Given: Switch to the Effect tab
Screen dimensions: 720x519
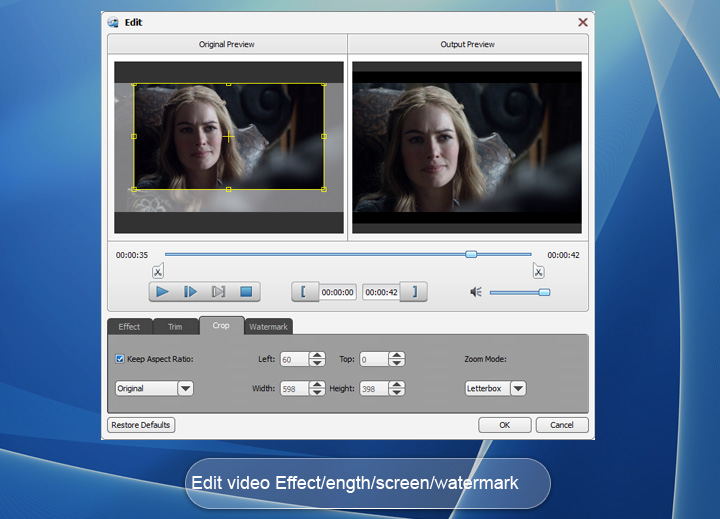Looking at the screenshot, I should tap(129, 327).
